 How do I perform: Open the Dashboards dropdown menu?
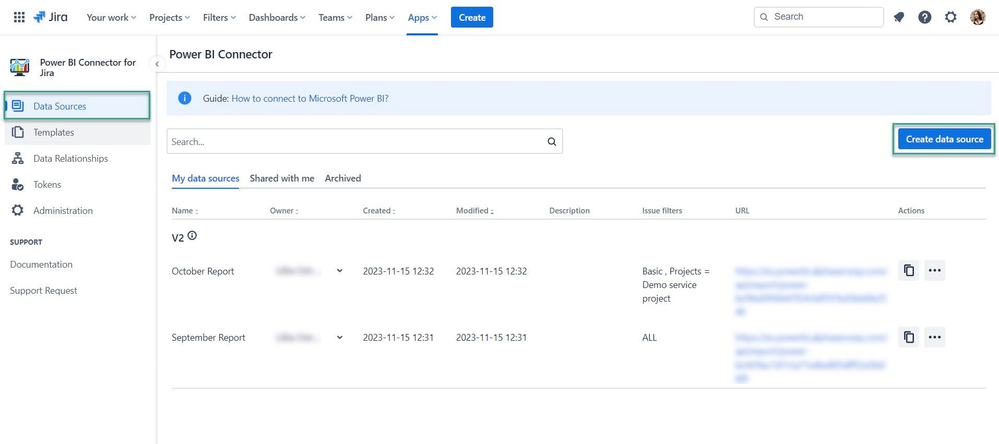277,17
